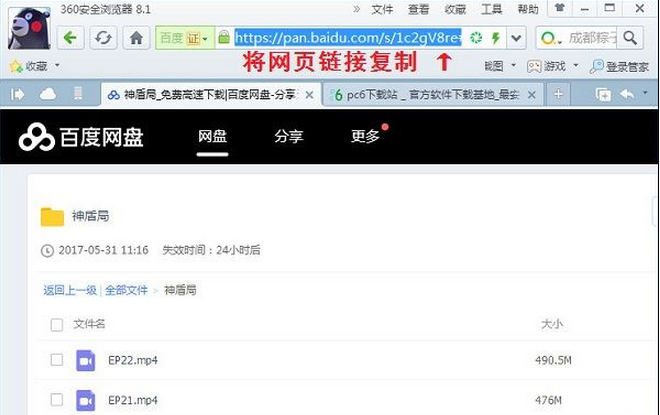Open the search engine selector dropdown
660x415 pixels.
point(551,39)
